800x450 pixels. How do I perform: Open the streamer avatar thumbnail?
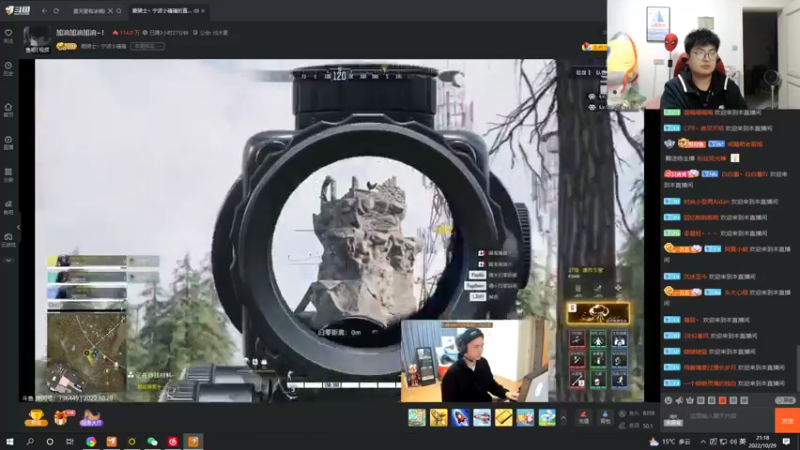pos(37,40)
